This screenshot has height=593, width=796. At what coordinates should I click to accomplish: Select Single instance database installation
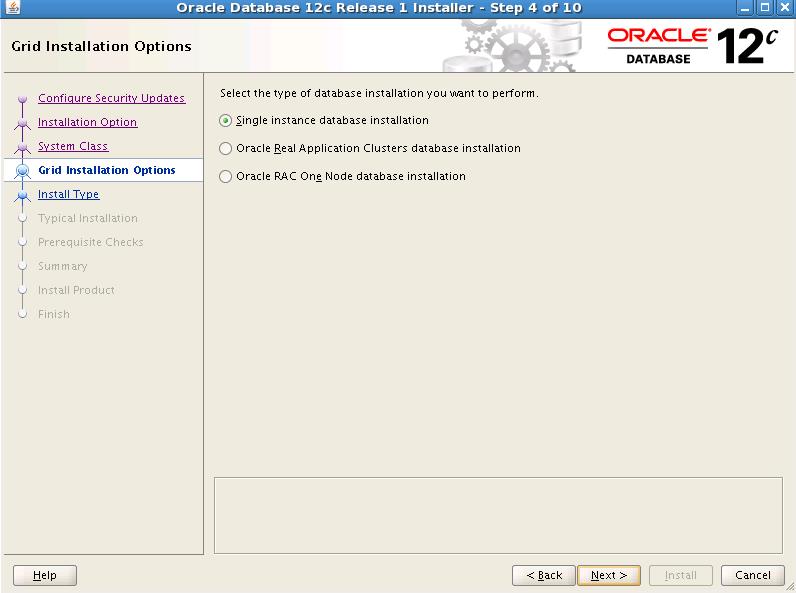[x=225, y=121]
